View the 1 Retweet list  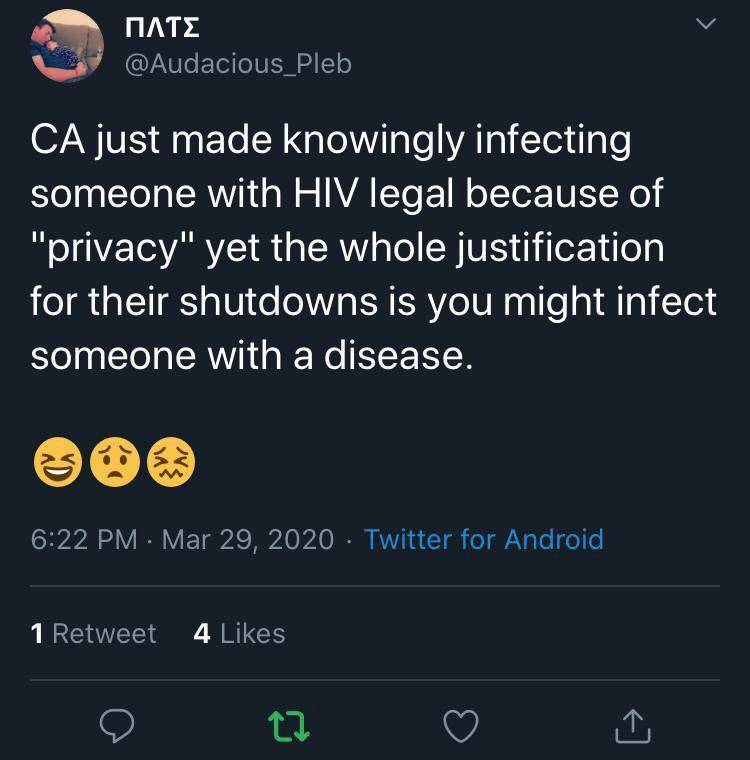click(x=94, y=634)
